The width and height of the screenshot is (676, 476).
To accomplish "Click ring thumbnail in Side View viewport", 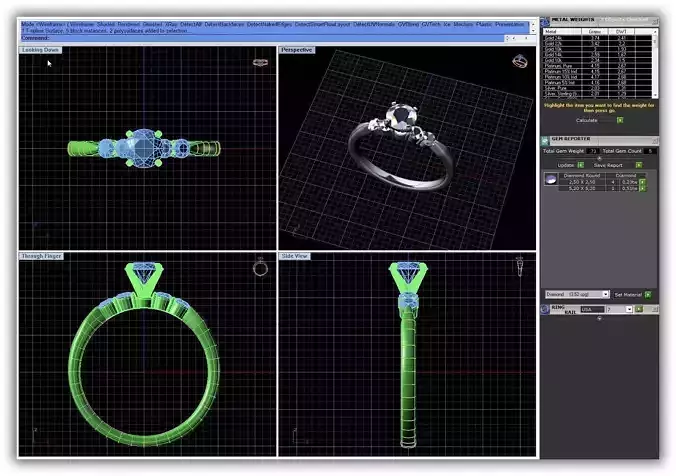I will coord(520,266).
